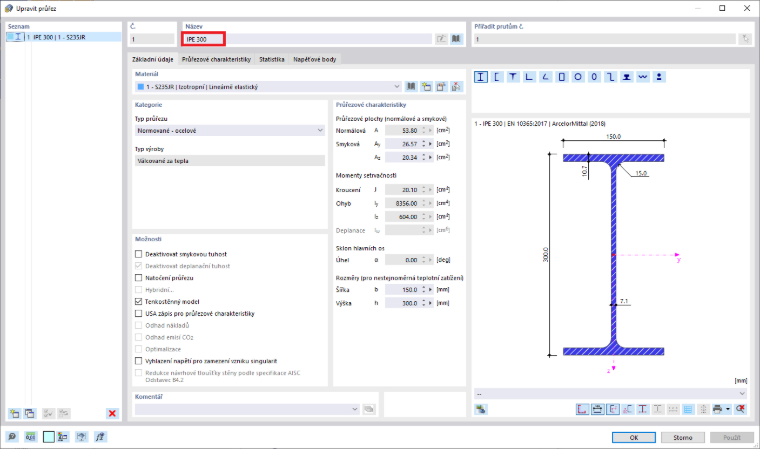Delete section with red X icon
The width and height of the screenshot is (760, 449).
pyautogui.click(x=112, y=413)
